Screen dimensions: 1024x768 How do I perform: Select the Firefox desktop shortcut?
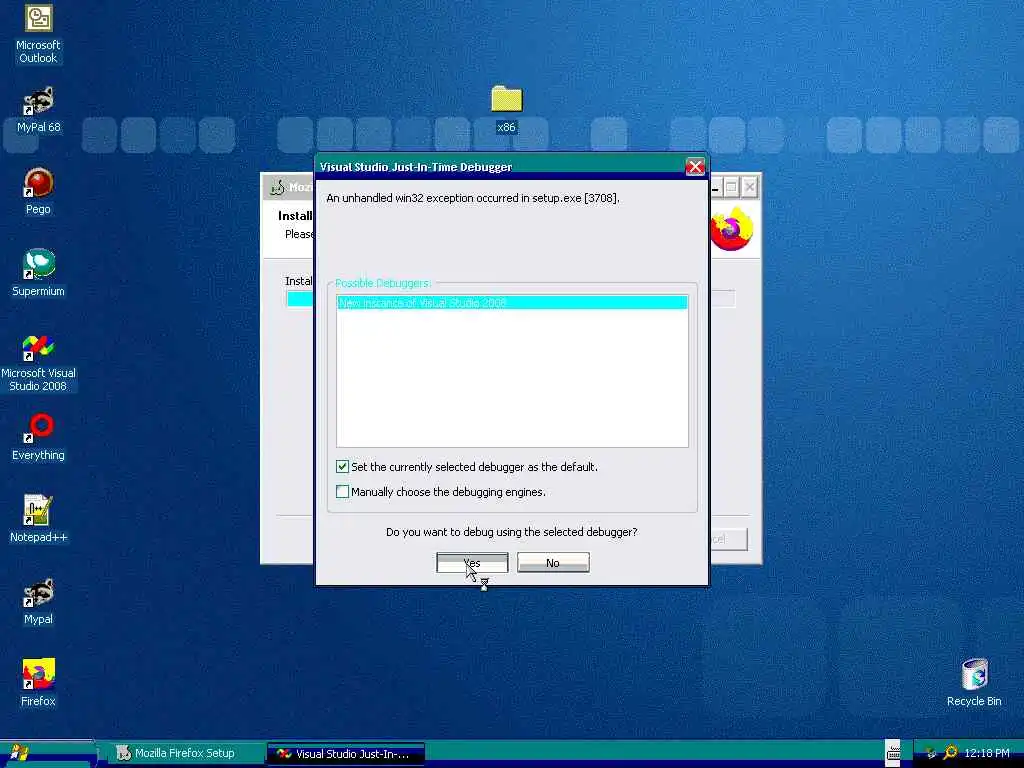[x=38, y=684]
